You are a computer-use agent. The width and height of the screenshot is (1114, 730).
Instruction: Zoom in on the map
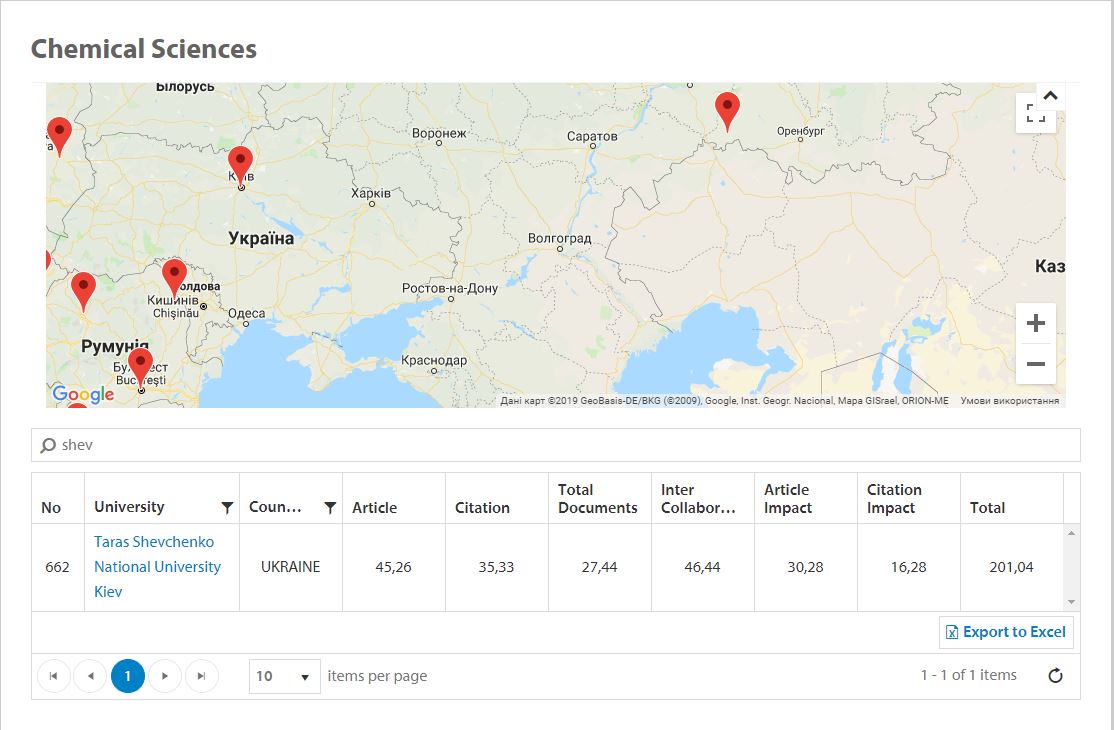(x=1036, y=323)
